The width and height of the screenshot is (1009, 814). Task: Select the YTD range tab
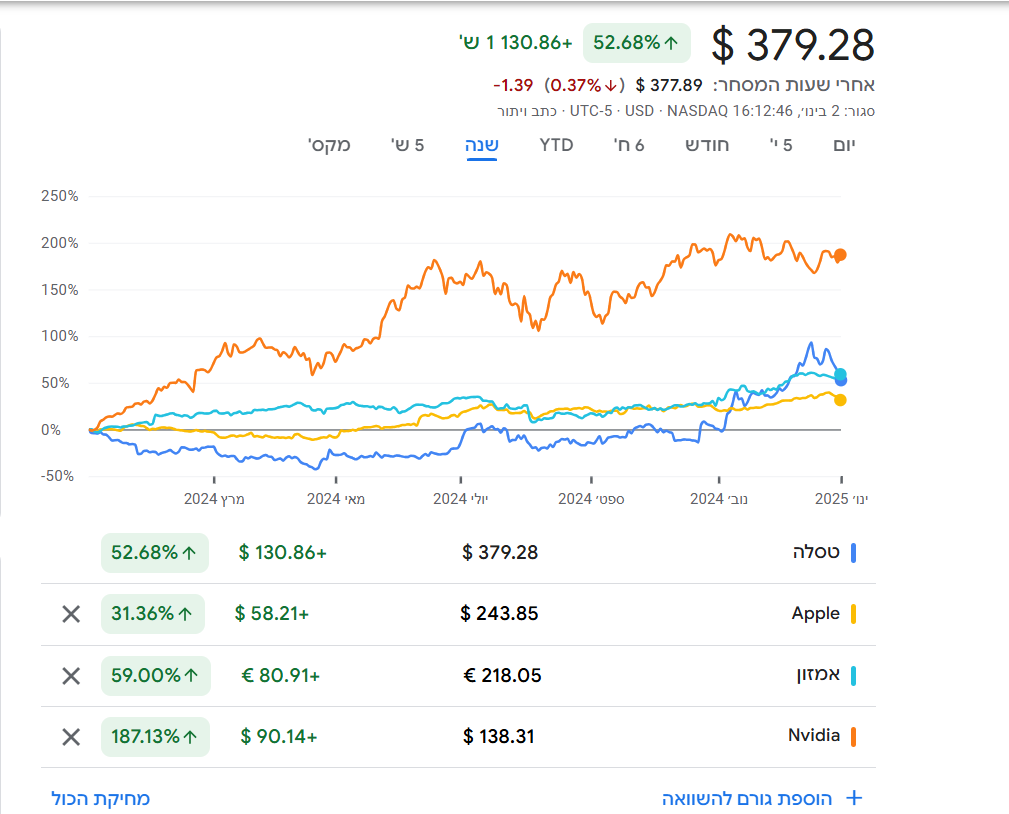coord(556,145)
